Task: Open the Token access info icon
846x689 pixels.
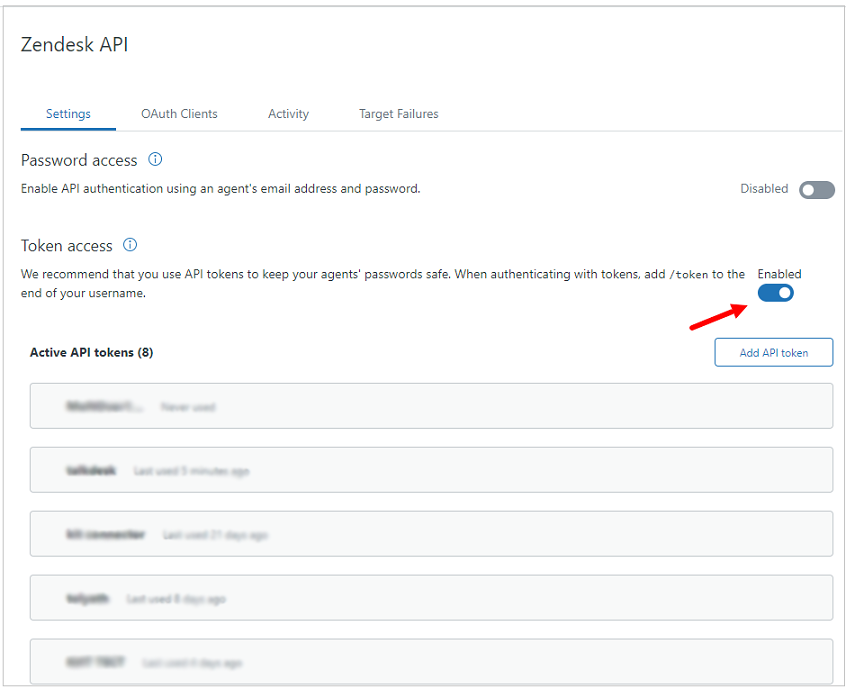Action: (130, 244)
